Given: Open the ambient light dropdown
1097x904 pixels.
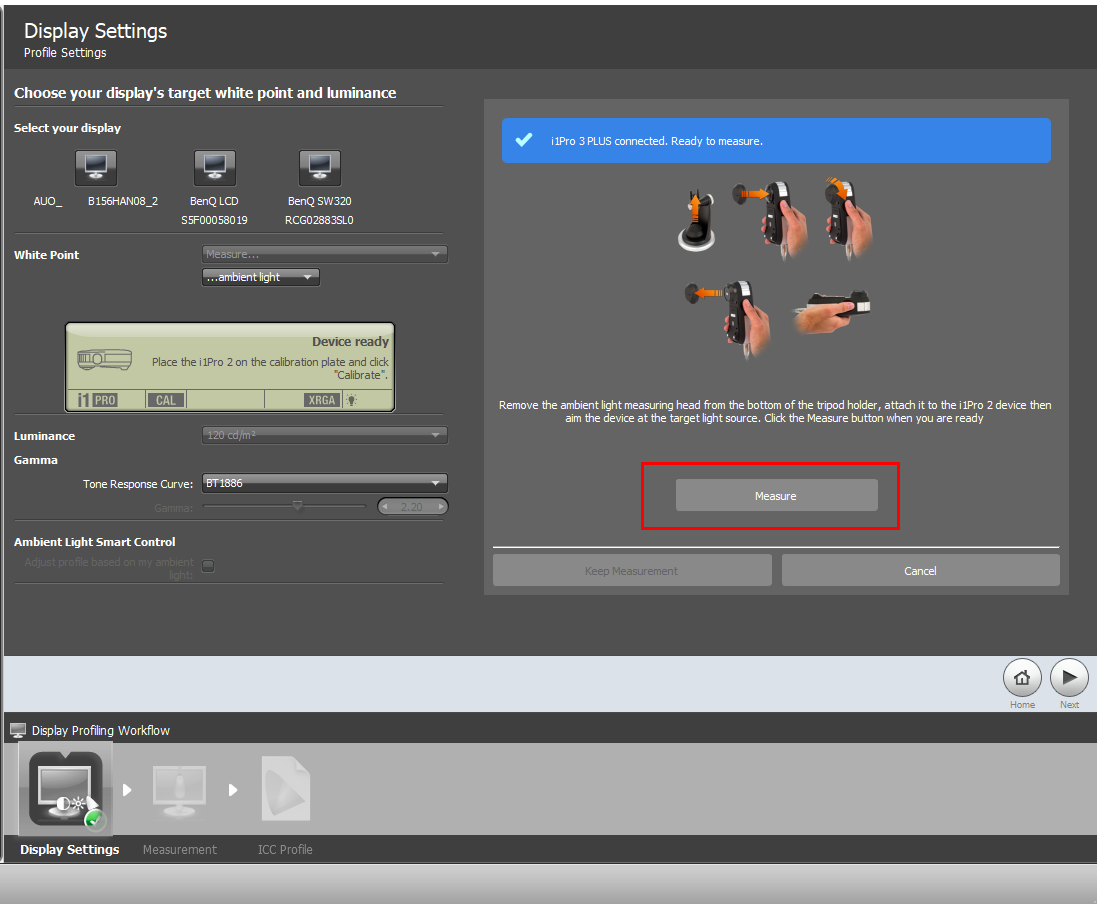Looking at the screenshot, I should 261,277.
